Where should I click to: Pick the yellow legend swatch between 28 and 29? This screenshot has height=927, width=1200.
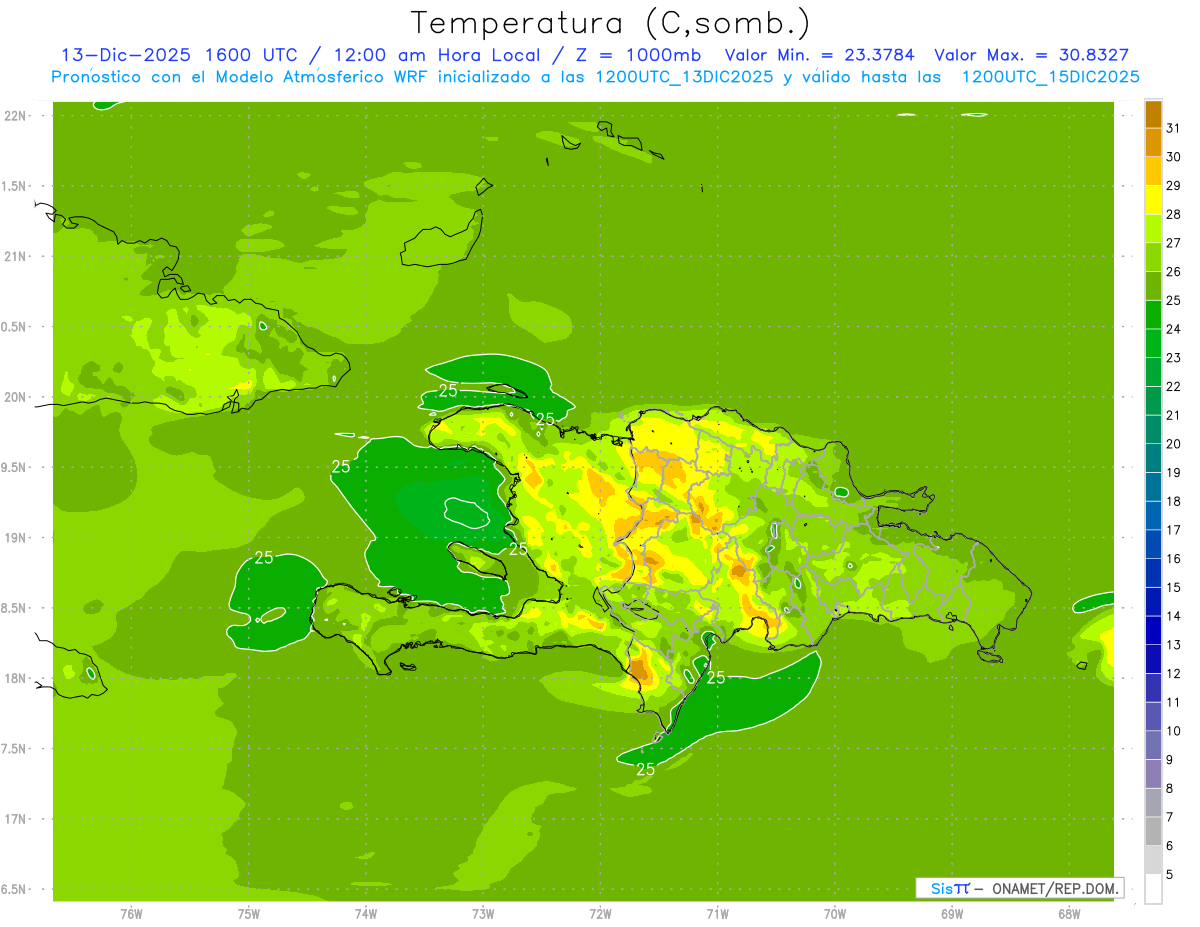coord(1153,200)
